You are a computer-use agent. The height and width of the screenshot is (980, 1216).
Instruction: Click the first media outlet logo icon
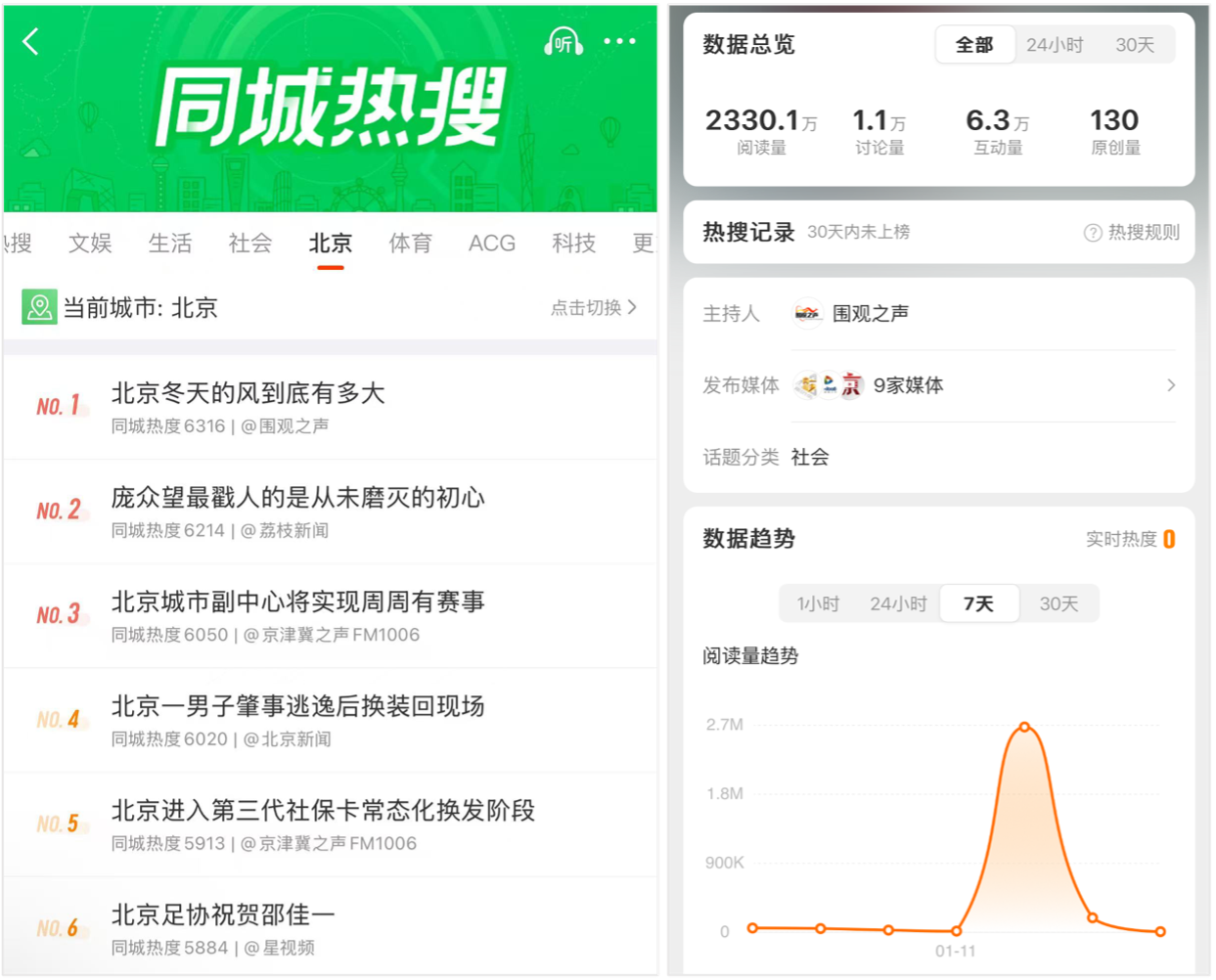tap(805, 382)
